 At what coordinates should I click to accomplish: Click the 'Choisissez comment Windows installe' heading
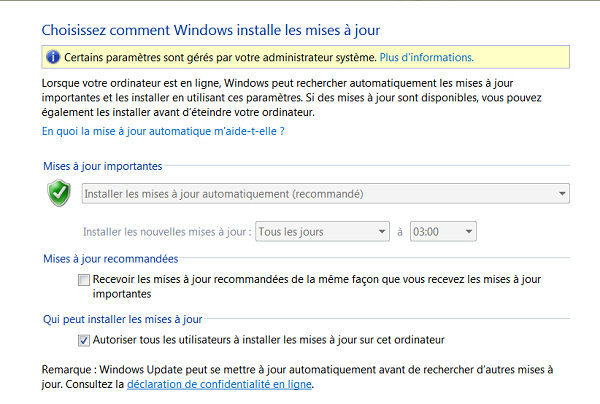[x=211, y=29]
